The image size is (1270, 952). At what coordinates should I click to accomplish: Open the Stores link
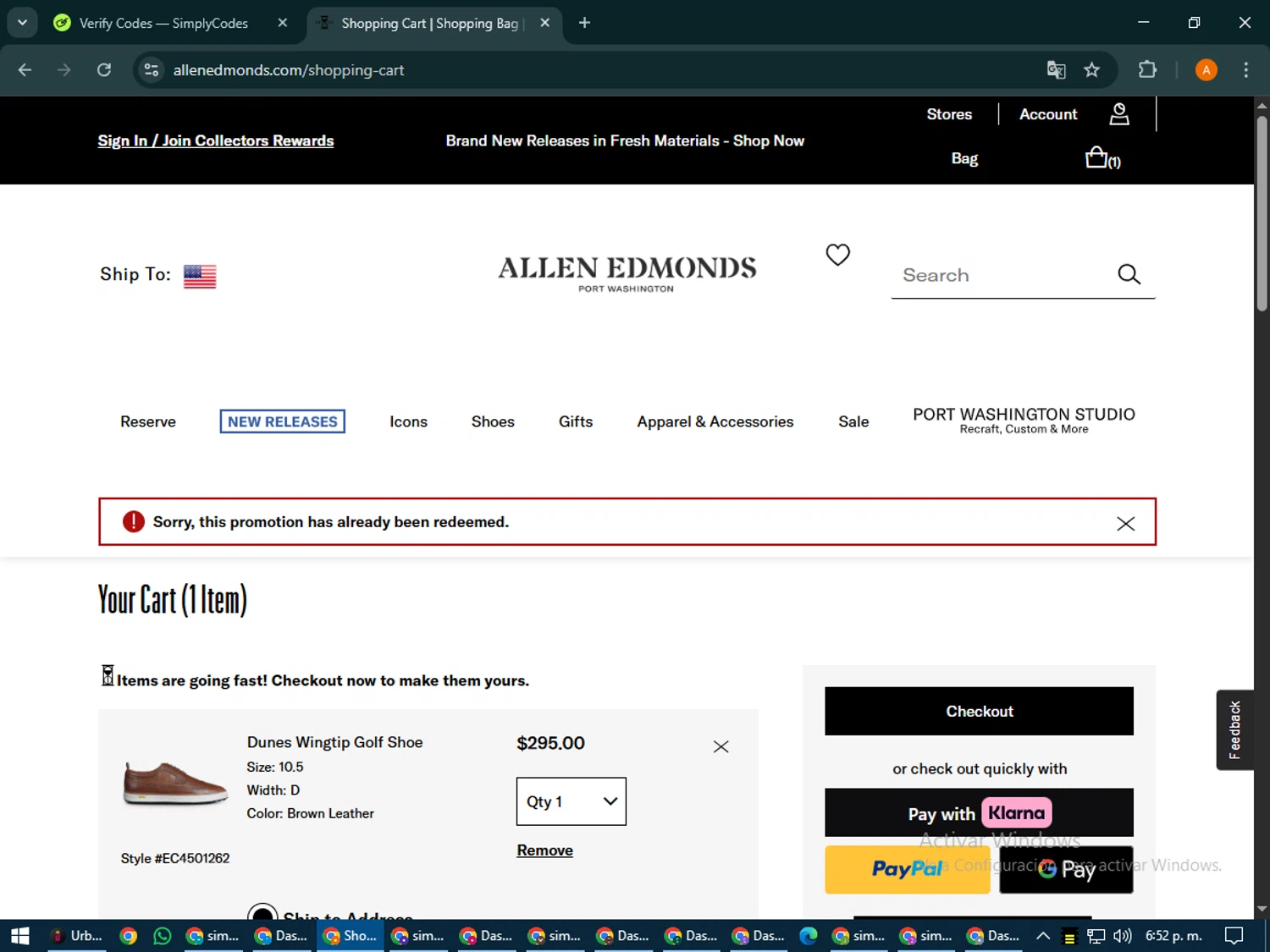coord(949,114)
